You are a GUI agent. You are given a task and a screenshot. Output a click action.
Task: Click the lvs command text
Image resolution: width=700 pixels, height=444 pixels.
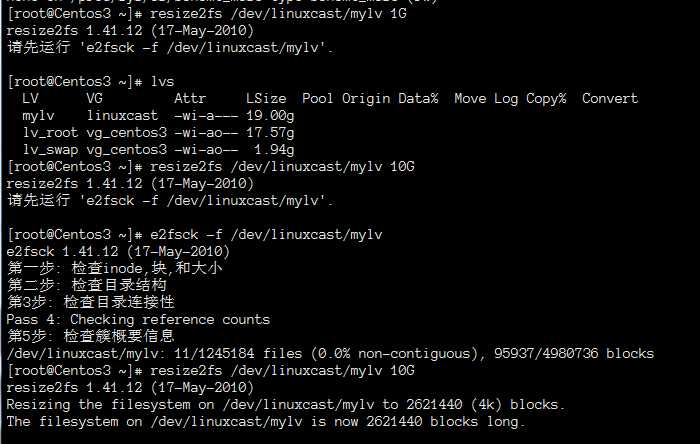click(x=162, y=81)
